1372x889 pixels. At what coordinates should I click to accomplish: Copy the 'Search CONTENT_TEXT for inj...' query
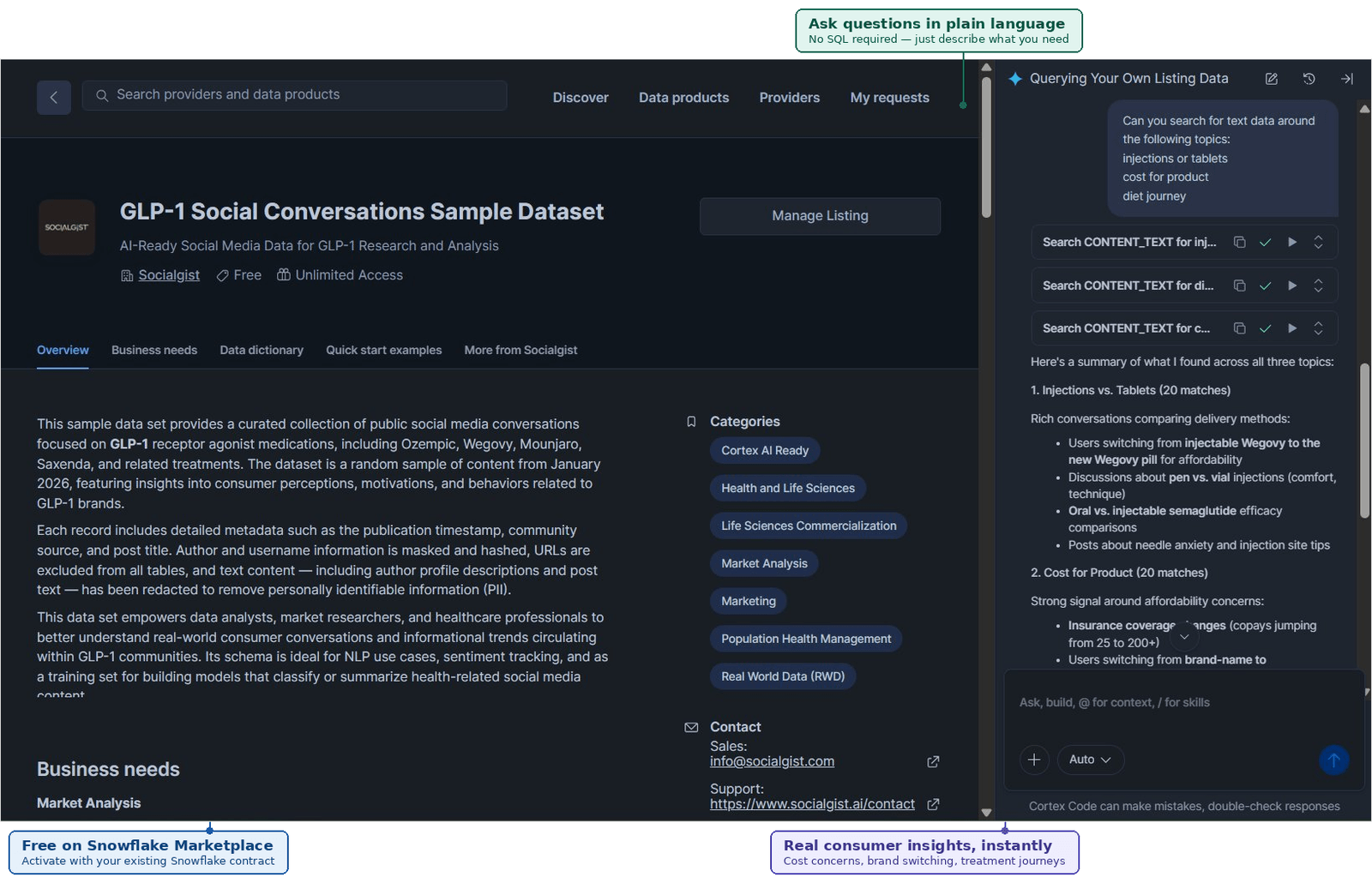pyautogui.click(x=1239, y=243)
